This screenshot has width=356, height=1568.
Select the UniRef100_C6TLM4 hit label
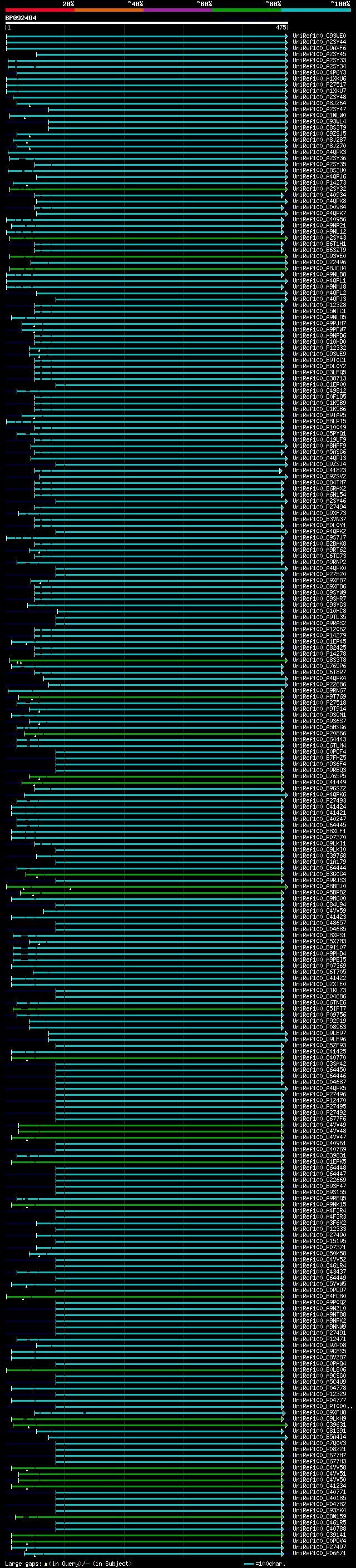319,746
